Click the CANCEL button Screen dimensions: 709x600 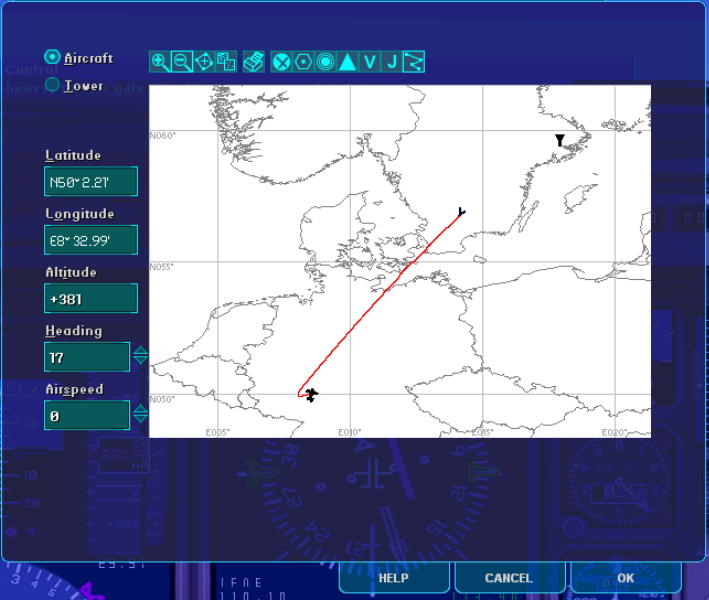(509, 578)
